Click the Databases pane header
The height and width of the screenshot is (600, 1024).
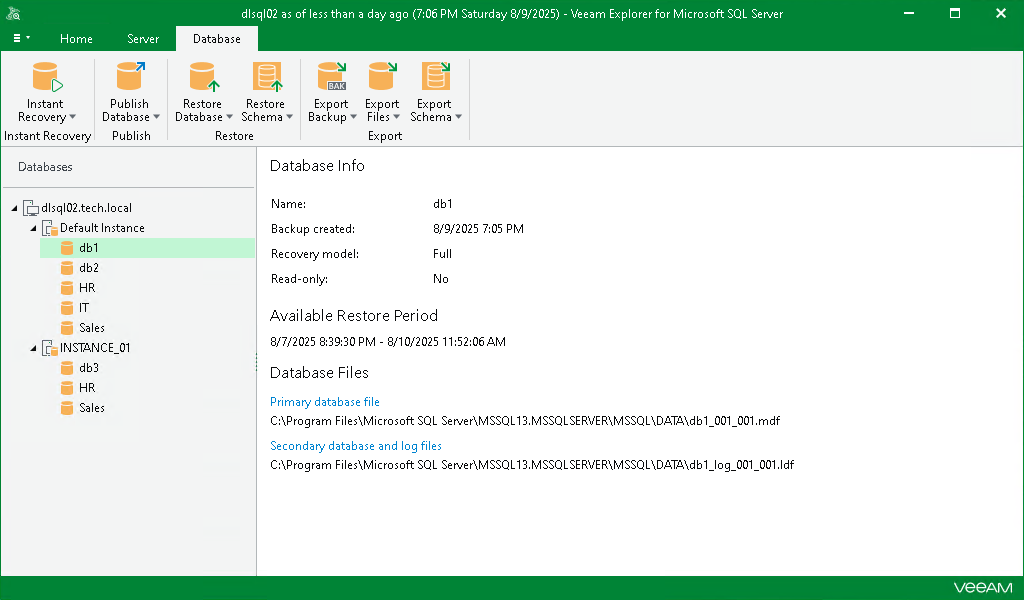click(x=45, y=167)
